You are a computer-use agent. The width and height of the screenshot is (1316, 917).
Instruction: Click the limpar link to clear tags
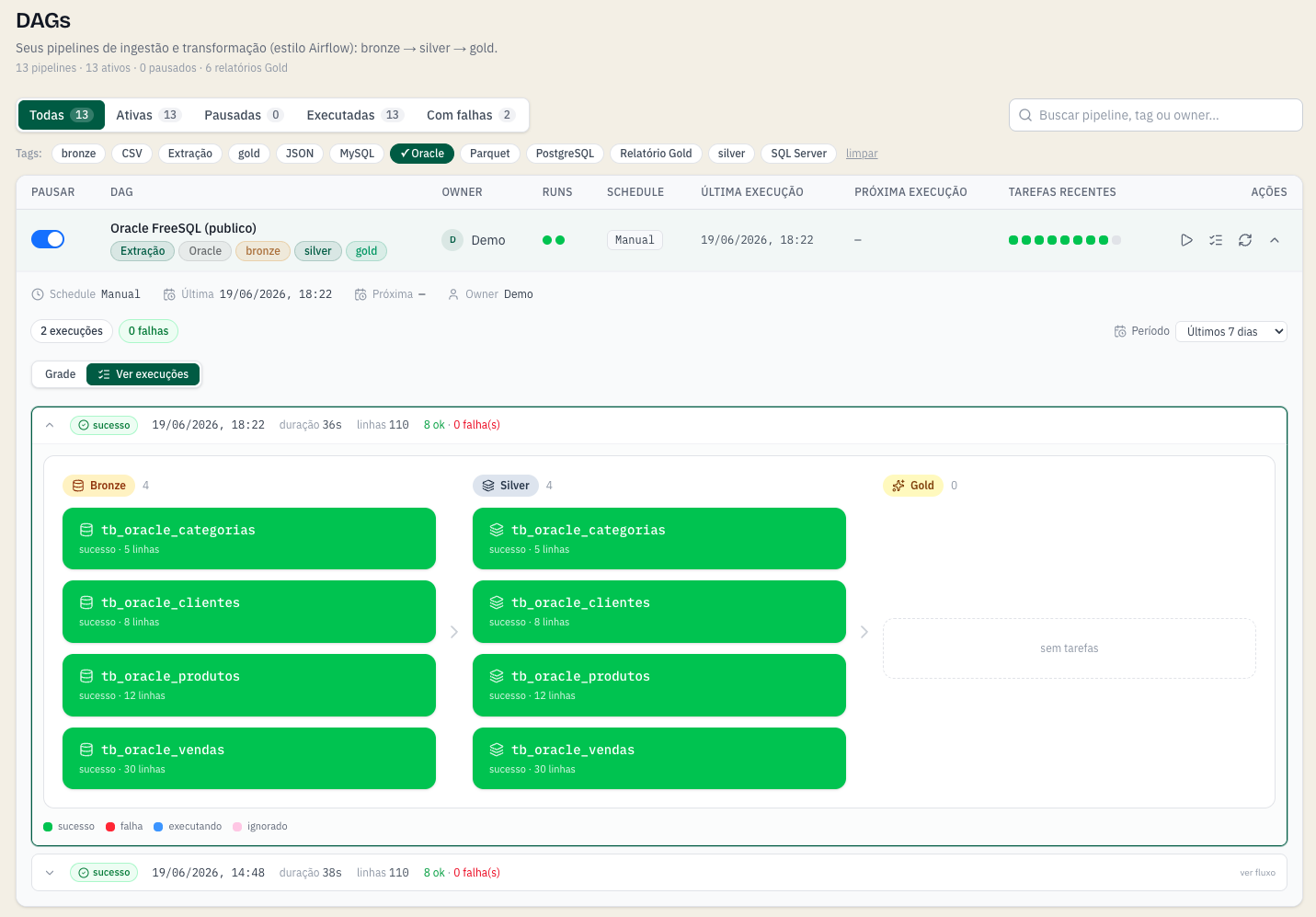click(862, 154)
